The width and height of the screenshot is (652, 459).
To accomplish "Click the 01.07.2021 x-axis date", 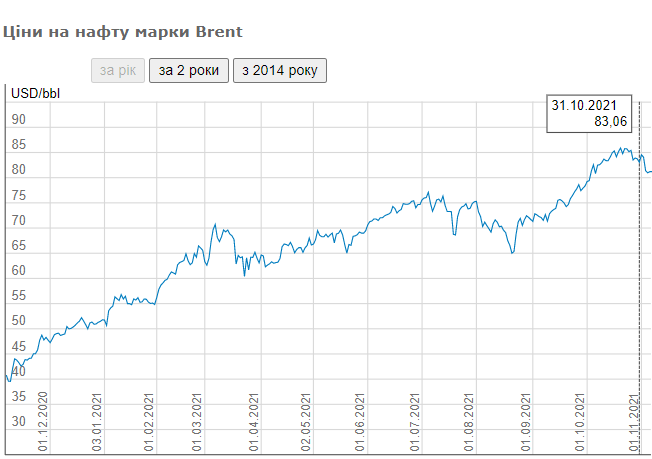I will (415, 425).
